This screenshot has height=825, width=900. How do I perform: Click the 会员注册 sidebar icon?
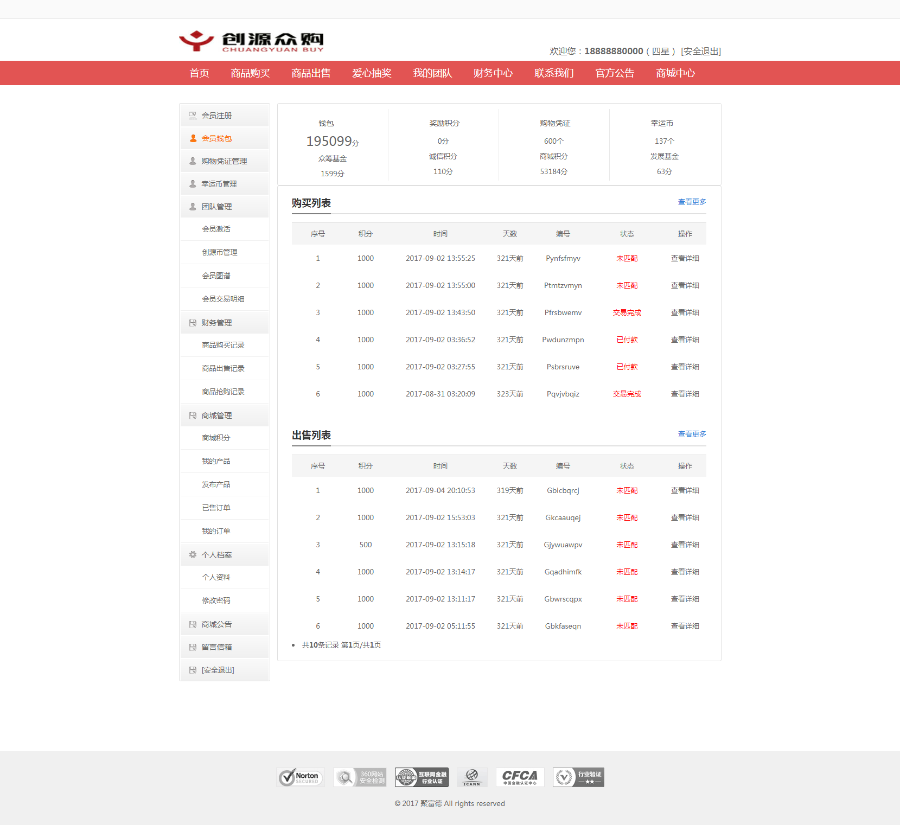tap(193, 115)
